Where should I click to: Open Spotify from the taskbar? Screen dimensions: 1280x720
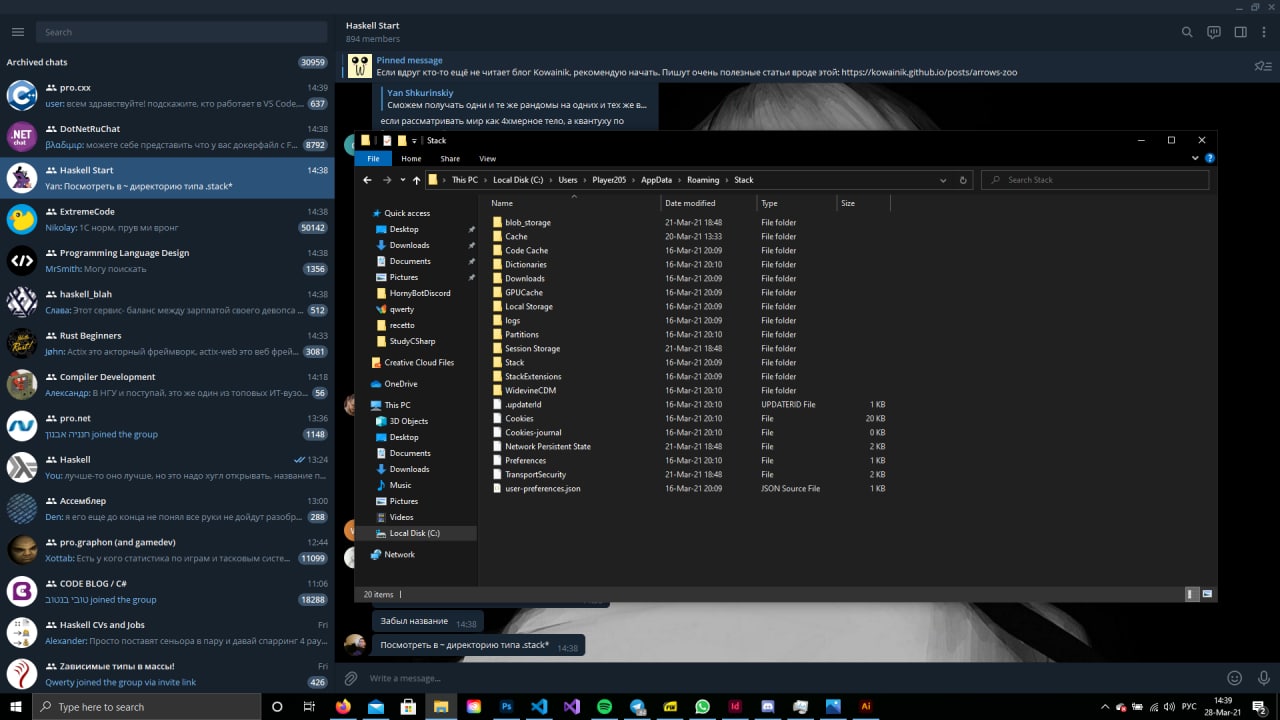tap(604, 706)
